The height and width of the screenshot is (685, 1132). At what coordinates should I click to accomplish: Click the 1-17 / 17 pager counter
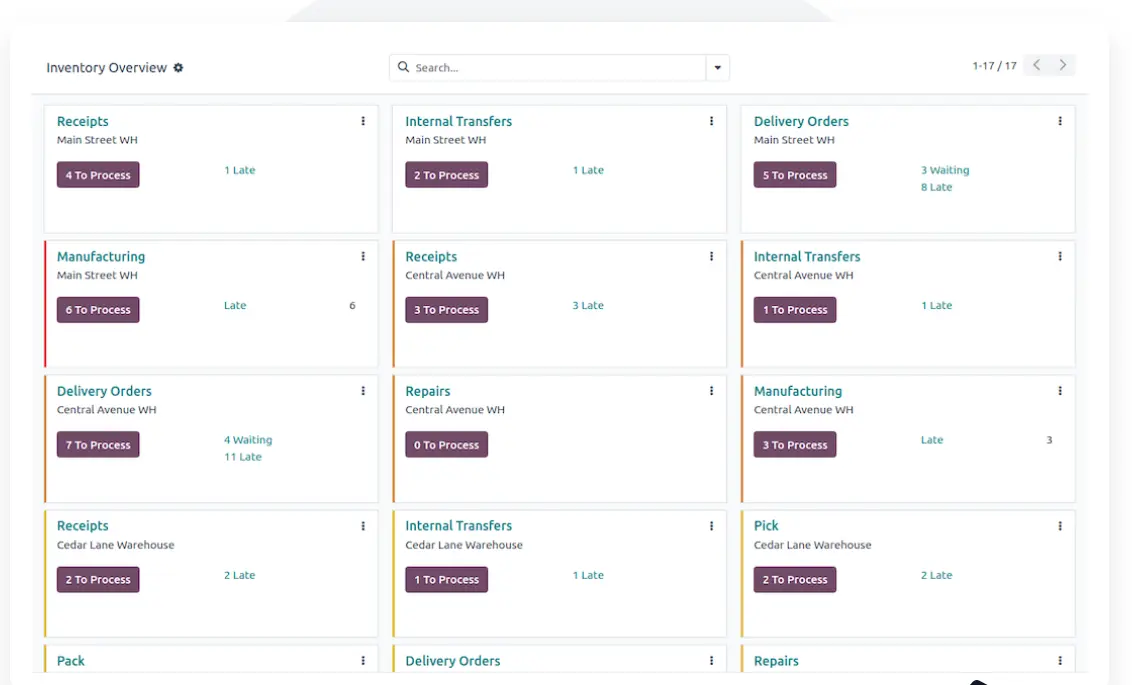[994, 66]
